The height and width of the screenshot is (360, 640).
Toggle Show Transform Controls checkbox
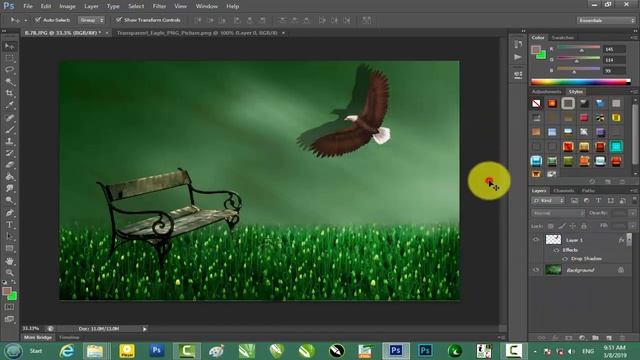[119, 20]
